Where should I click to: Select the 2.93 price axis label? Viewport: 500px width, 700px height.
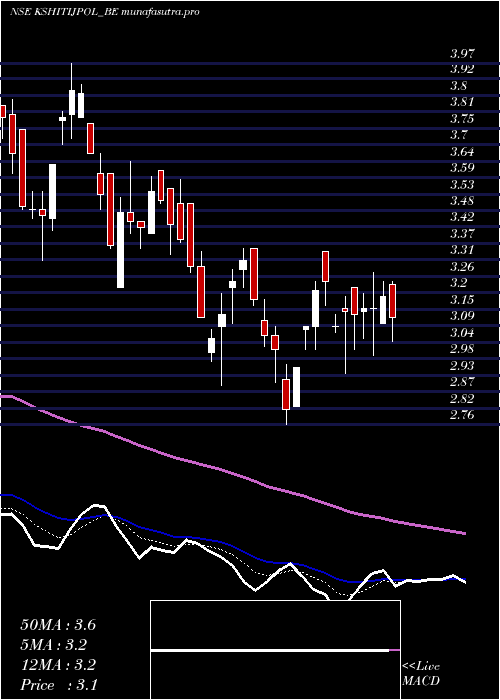pos(462,366)
